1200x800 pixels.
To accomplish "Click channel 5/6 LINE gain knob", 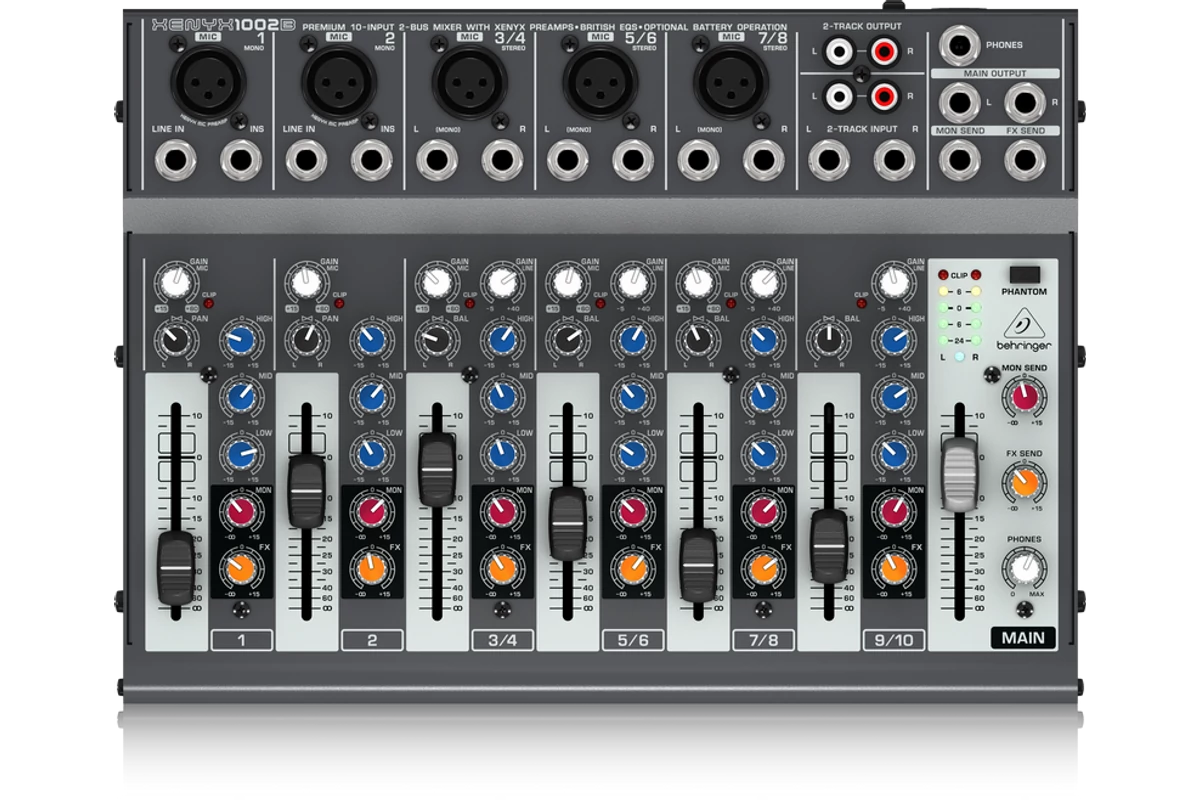I will (x=632, y=281).
